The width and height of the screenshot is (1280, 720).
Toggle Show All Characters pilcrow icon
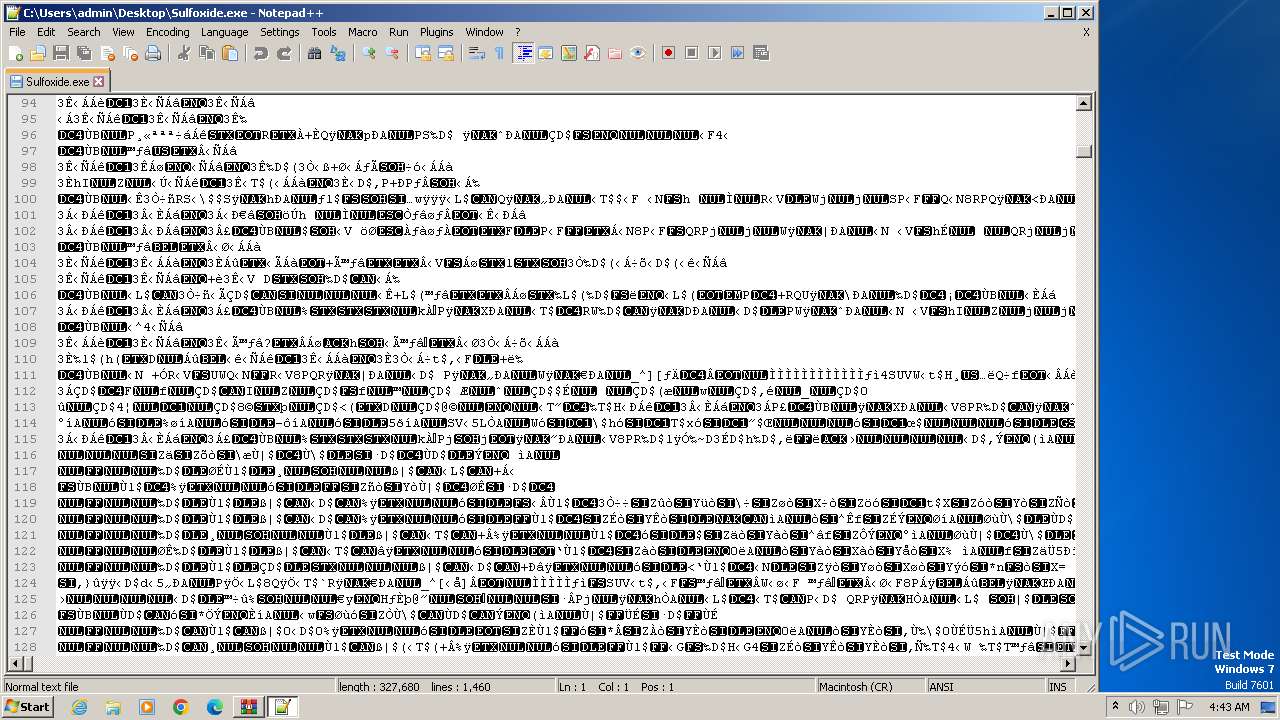click(x=500, y=53)
